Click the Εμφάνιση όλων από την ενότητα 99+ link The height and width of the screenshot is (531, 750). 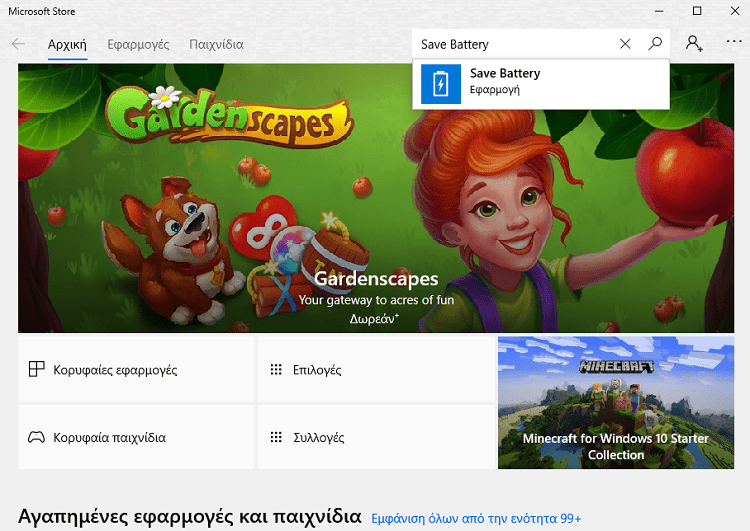click(476, 519)
